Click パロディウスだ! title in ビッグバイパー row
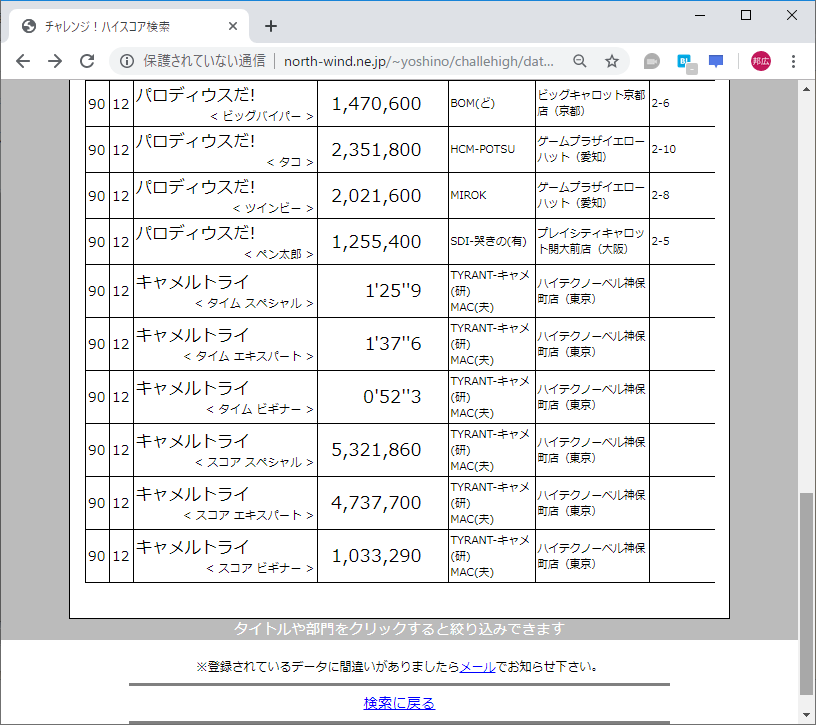Screen dimensions: 816x725 196,95
